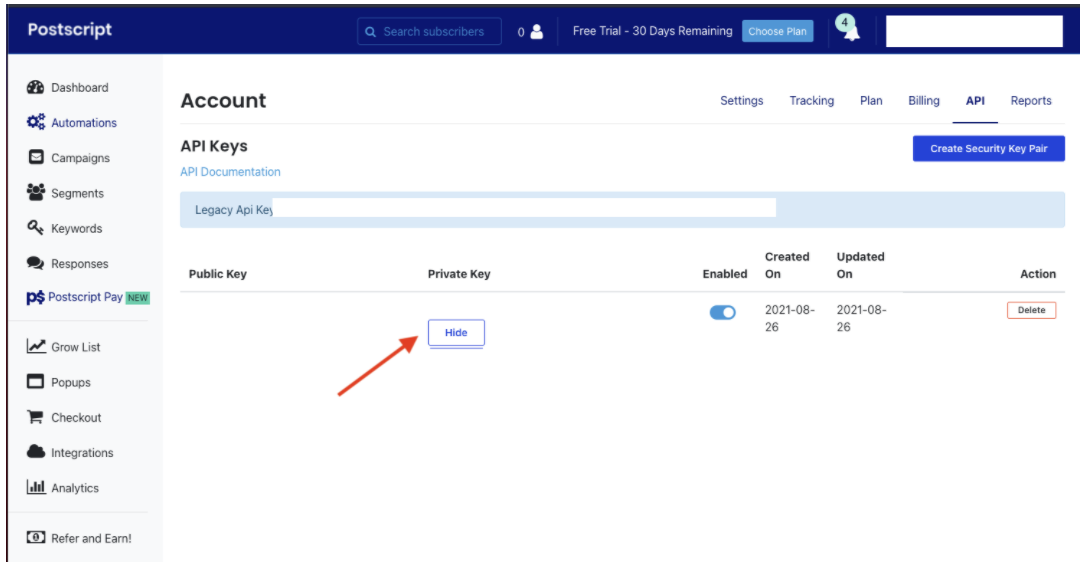Open Automations gears icon in sidebar
The height and width of the screenshot is (568, 1082).
[36, 123]
